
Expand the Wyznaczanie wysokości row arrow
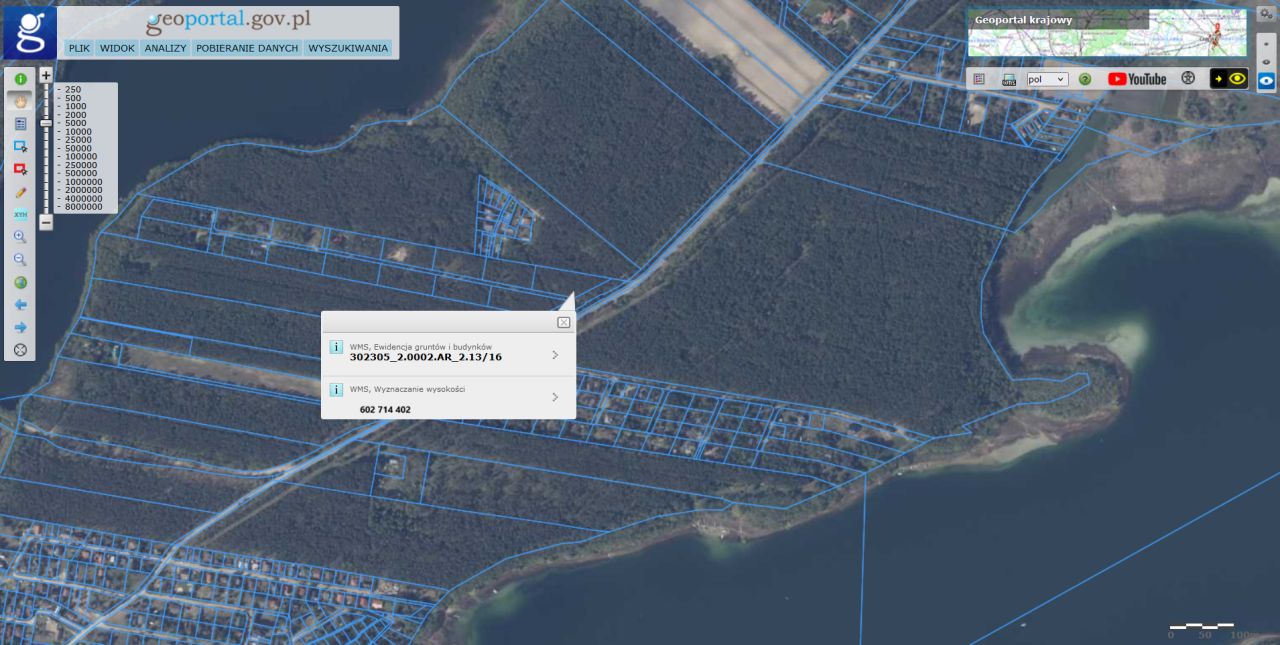click(x=555, y=397)
